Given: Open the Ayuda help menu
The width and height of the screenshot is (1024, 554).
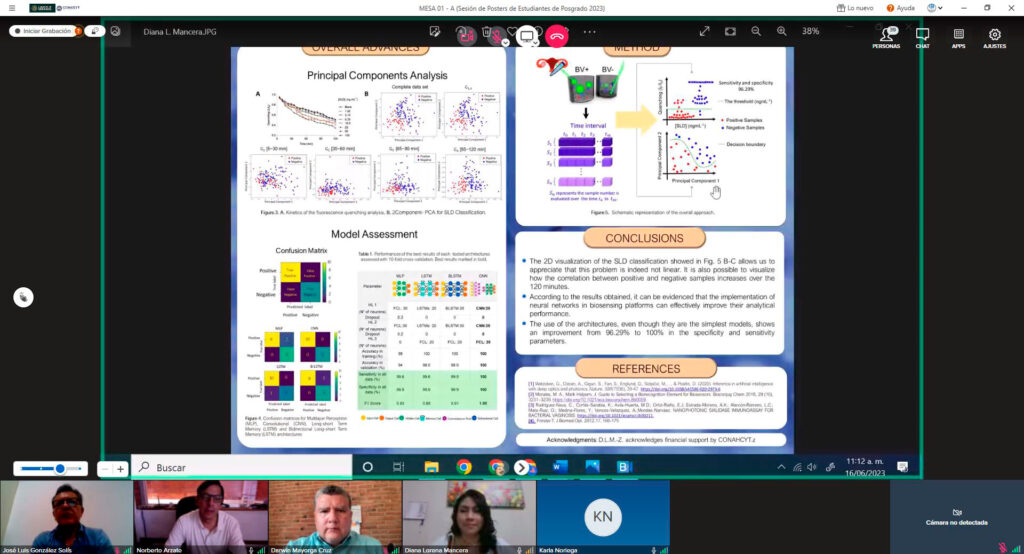Looking at the screenshot, I should 899,8.
